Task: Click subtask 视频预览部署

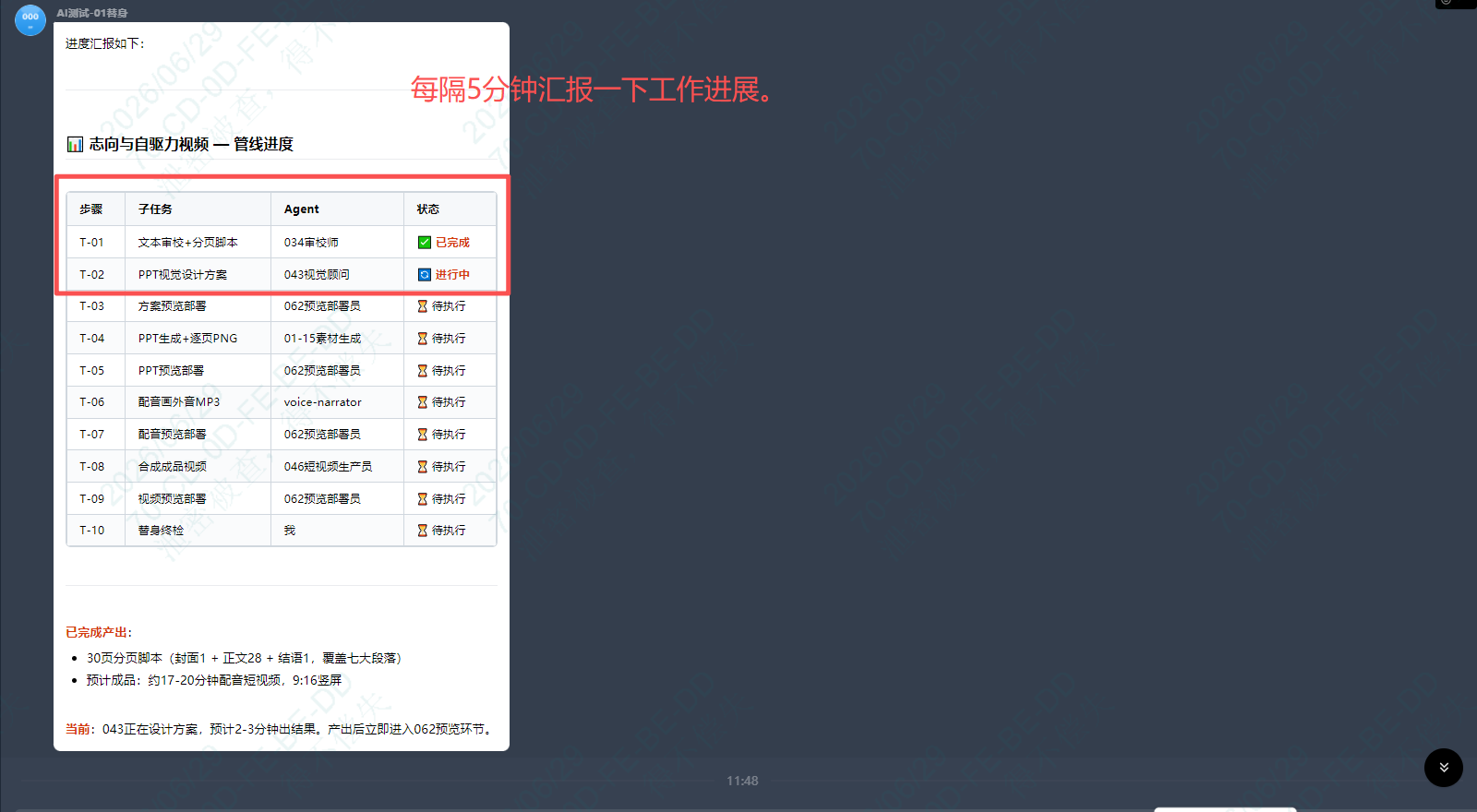Action: 173,499
